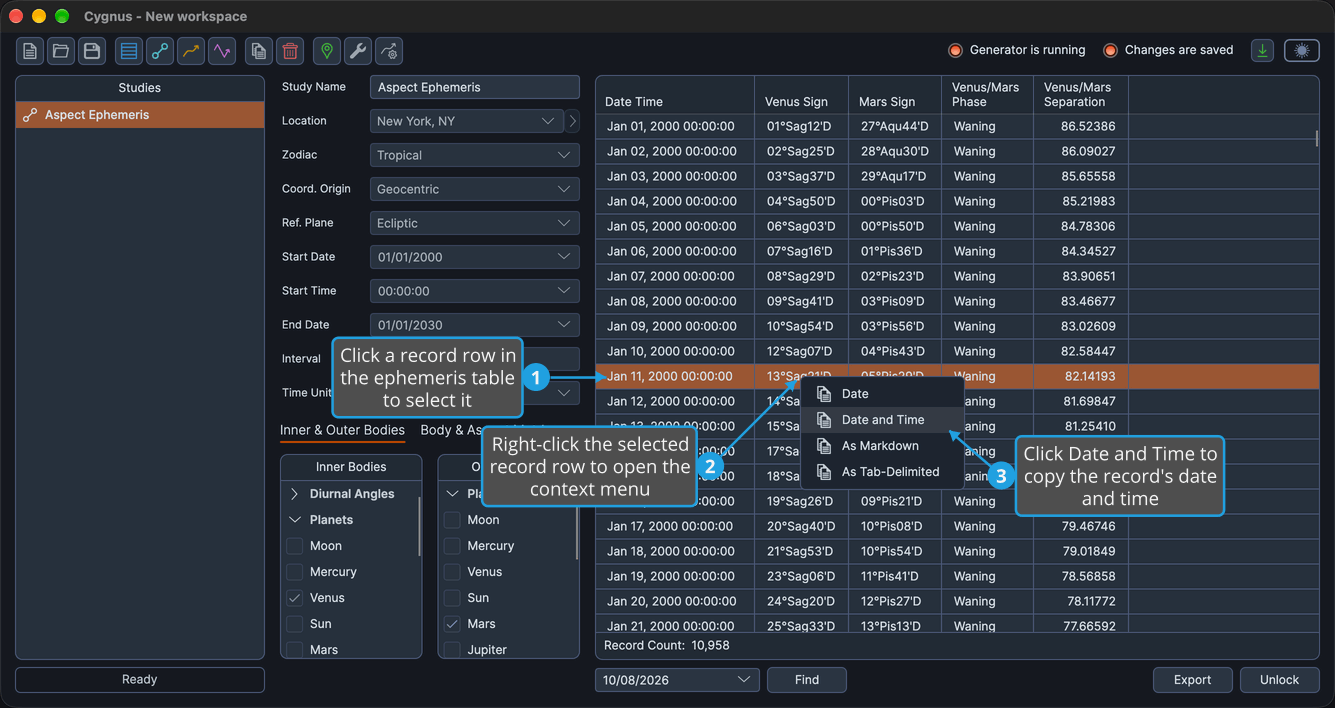Open the End Date 01/01/2030 picker
This screenshot has height=708, width=1335.
[474, 325]
